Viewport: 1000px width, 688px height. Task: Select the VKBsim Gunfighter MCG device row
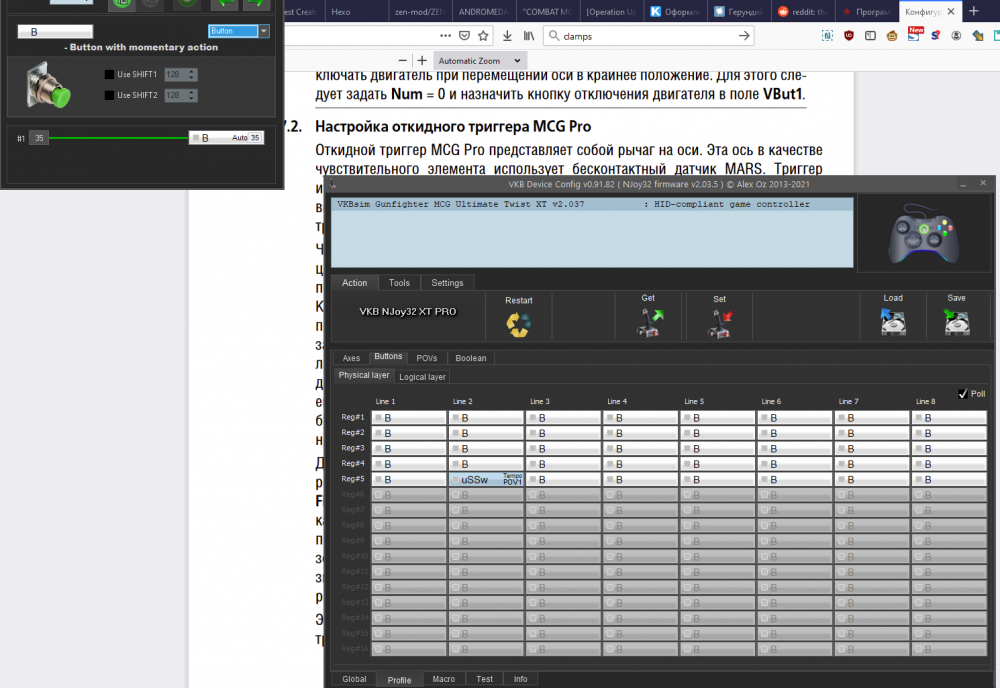click(x=592, y=204)
